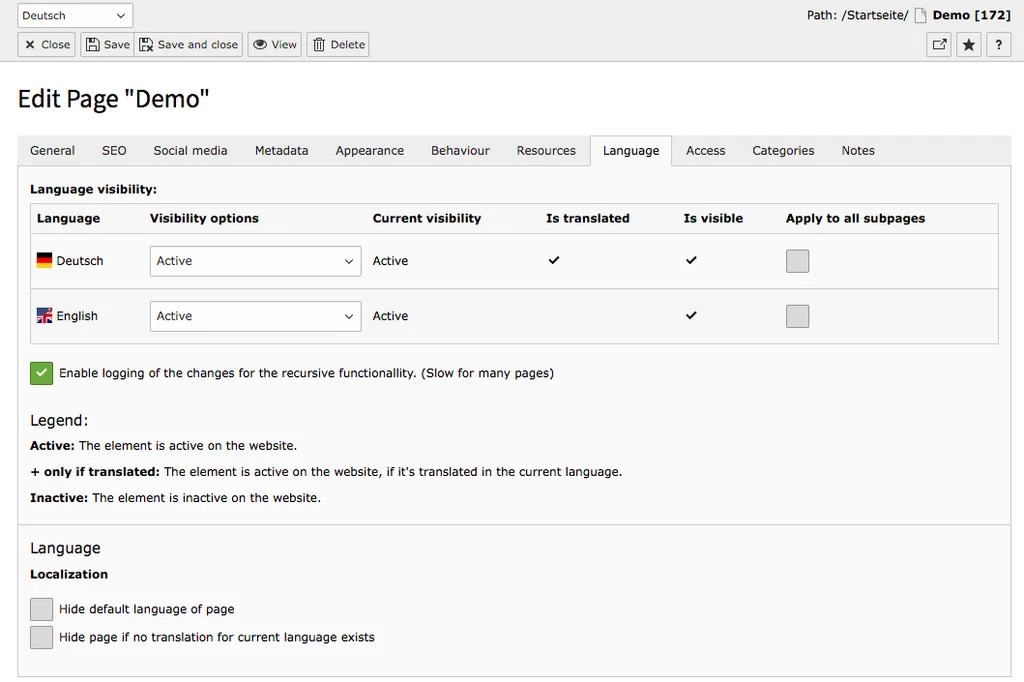Open the Behaviour tab

pos(459,150)
